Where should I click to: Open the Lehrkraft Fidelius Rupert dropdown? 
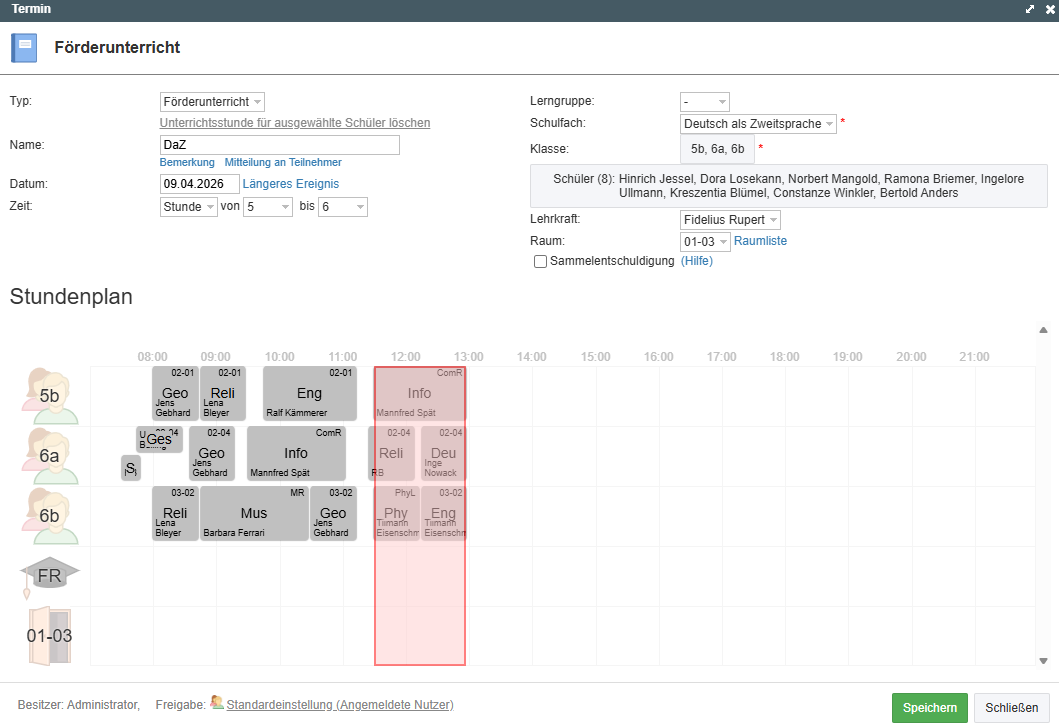click(x=730, y=220)
